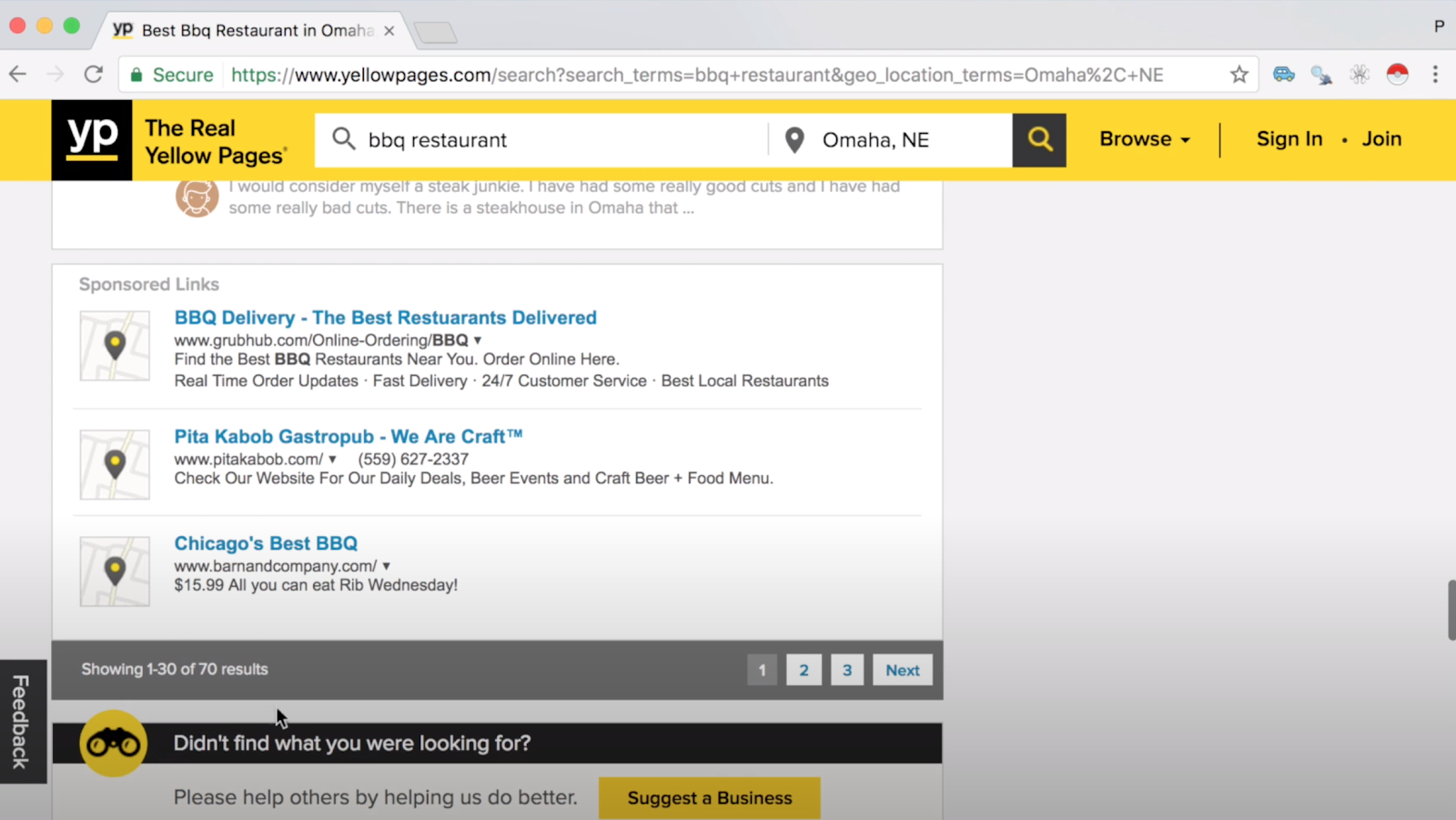Image resolution: width=1456 pixels, height=820 pixels.
Task: Click the page vertical scrollbar thumb
Action: (1451, 610)
